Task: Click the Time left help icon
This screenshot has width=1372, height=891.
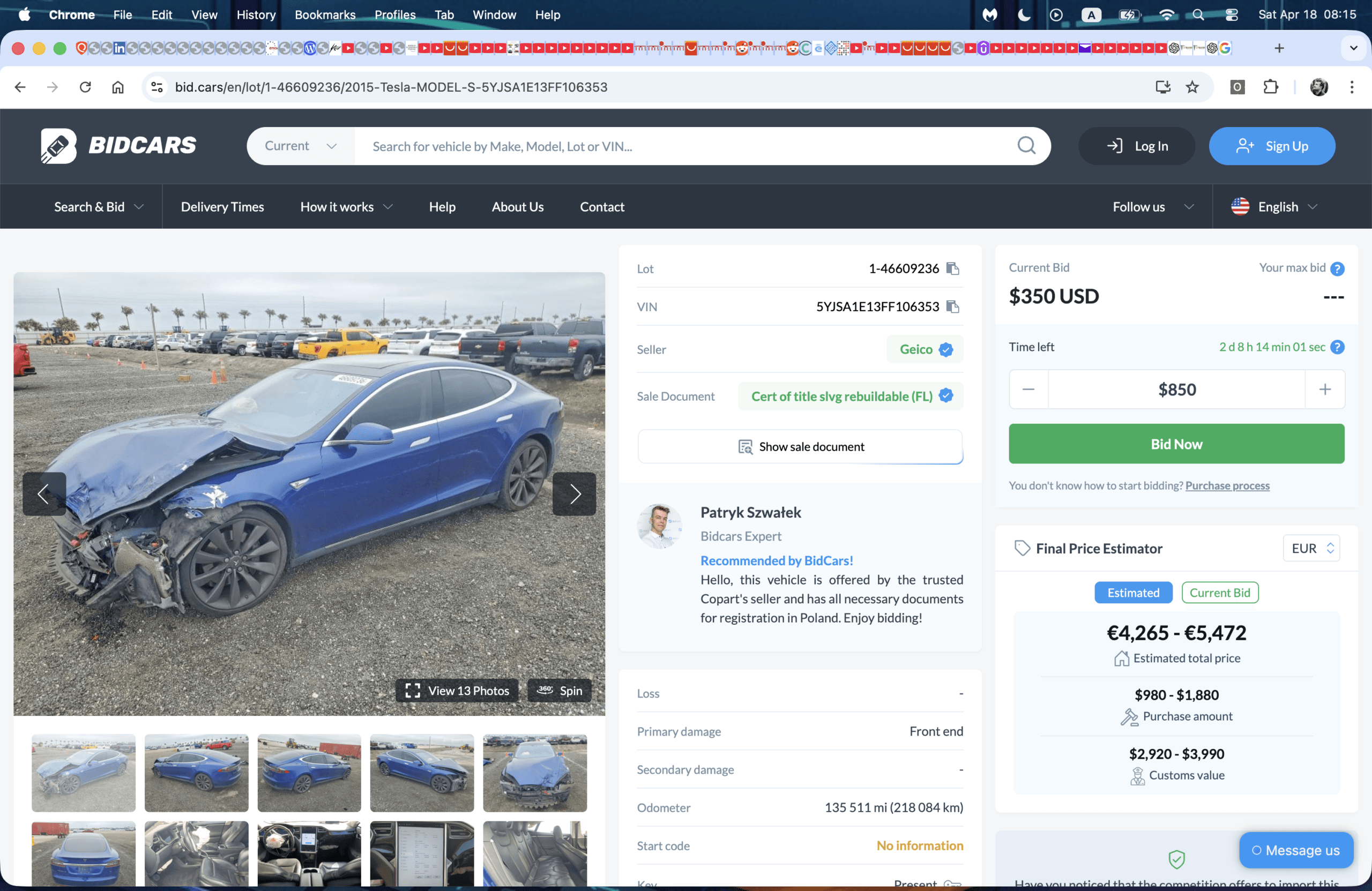Action: pos(1337,347)
